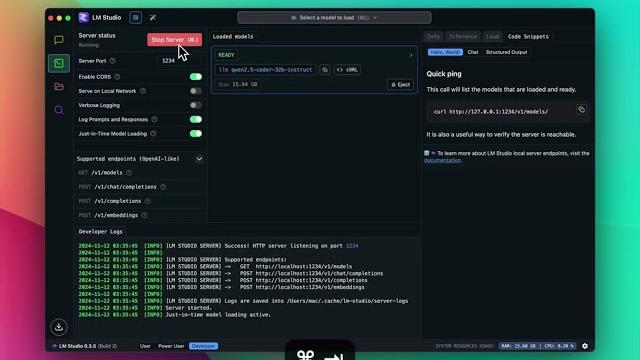Select the Hello, World! snippet tab

click(445, 52)
